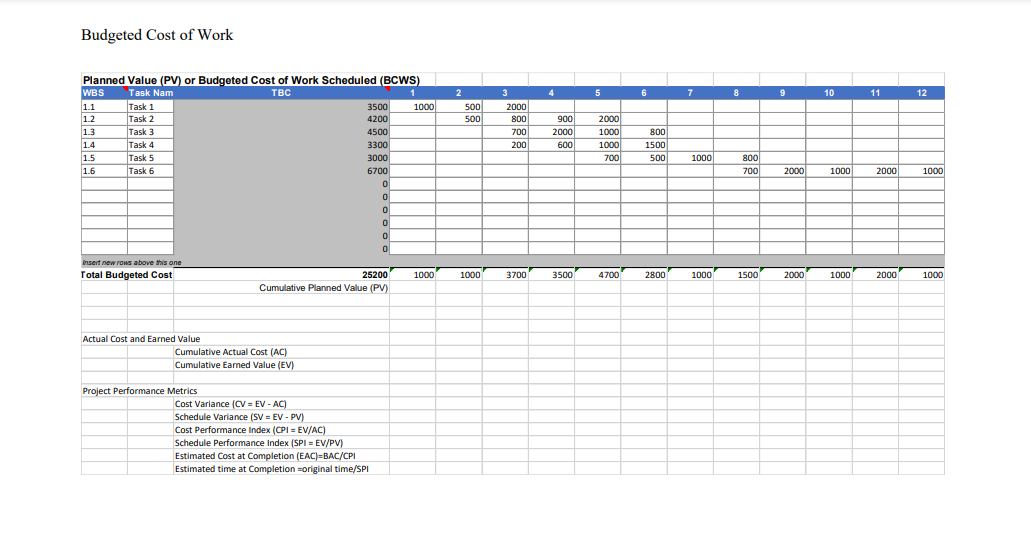Image resolution: width=1031 pixels, height=546 pixels.
Task: Click the 'Insert new rows above this one' note
Action: point(132,262)
